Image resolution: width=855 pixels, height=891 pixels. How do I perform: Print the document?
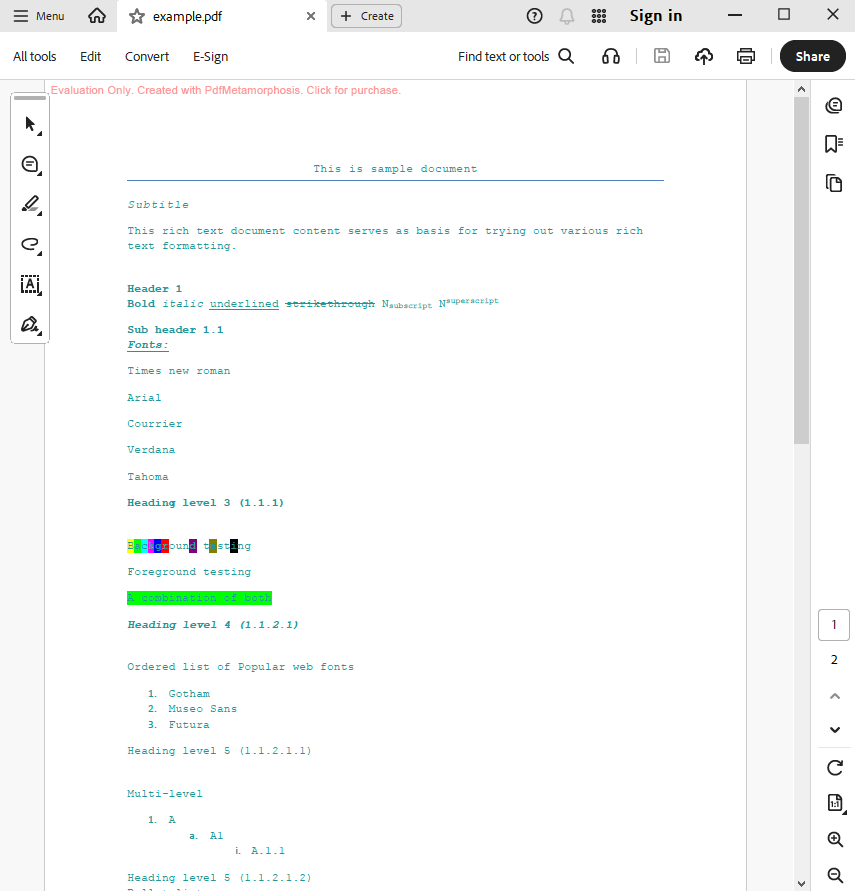pos(745,56)
